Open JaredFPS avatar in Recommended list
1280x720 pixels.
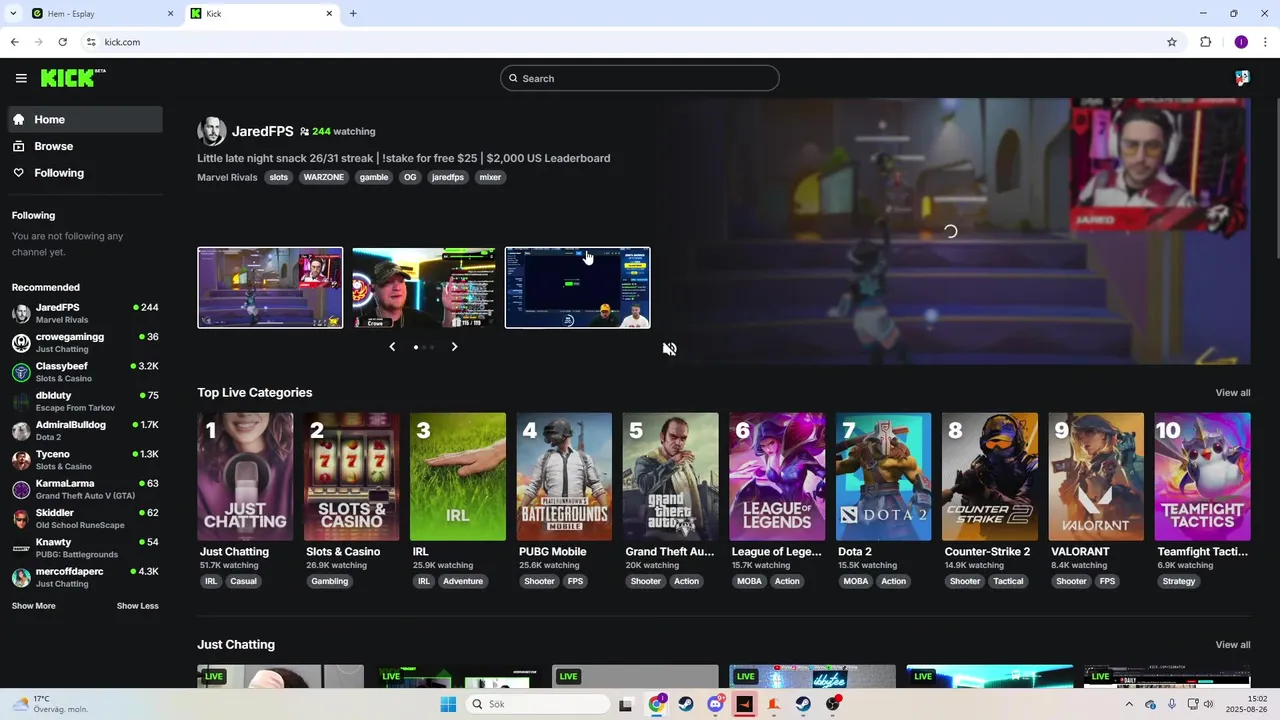coord(21,314)
